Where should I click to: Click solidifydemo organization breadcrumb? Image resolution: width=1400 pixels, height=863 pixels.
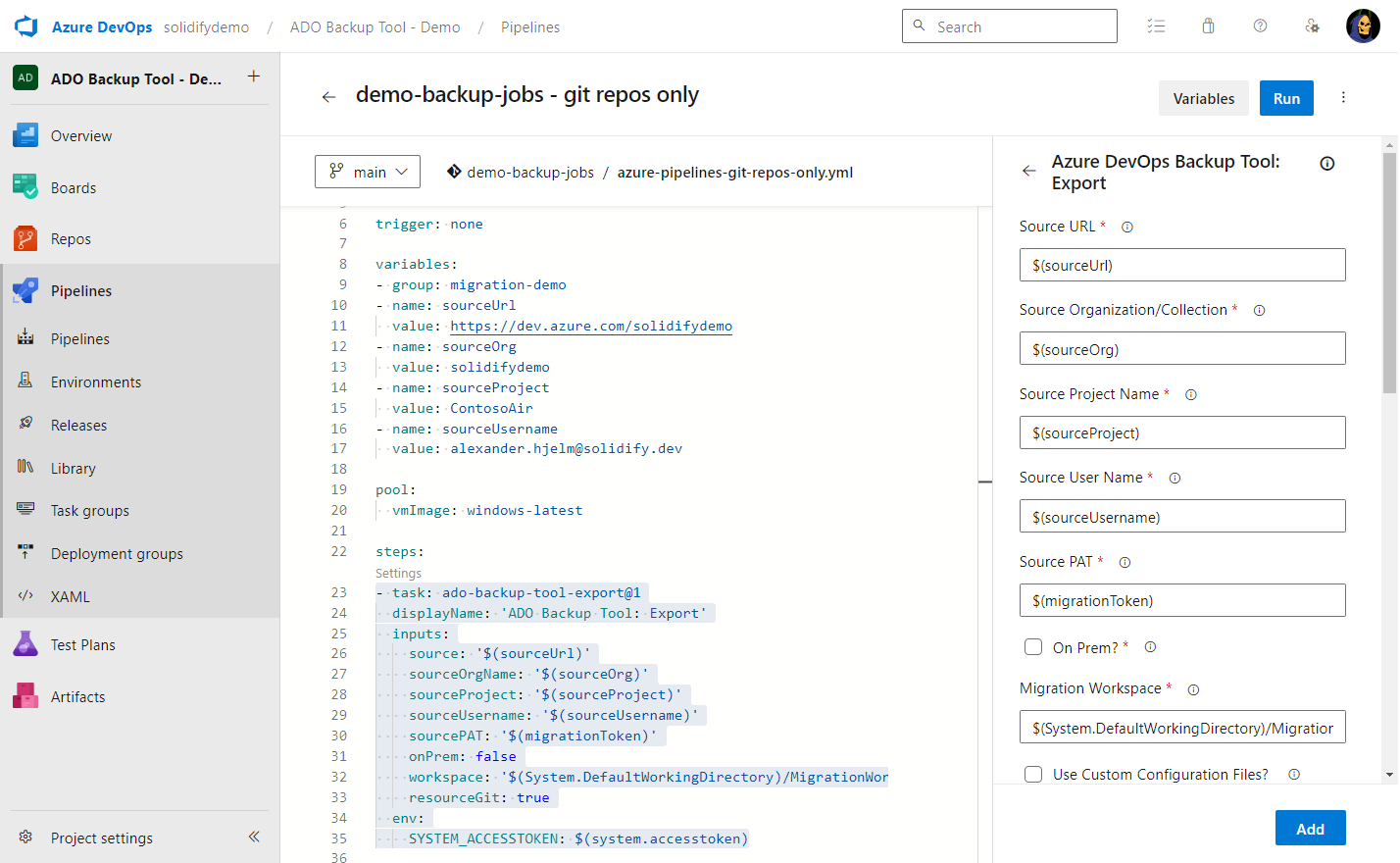point(206,26)
